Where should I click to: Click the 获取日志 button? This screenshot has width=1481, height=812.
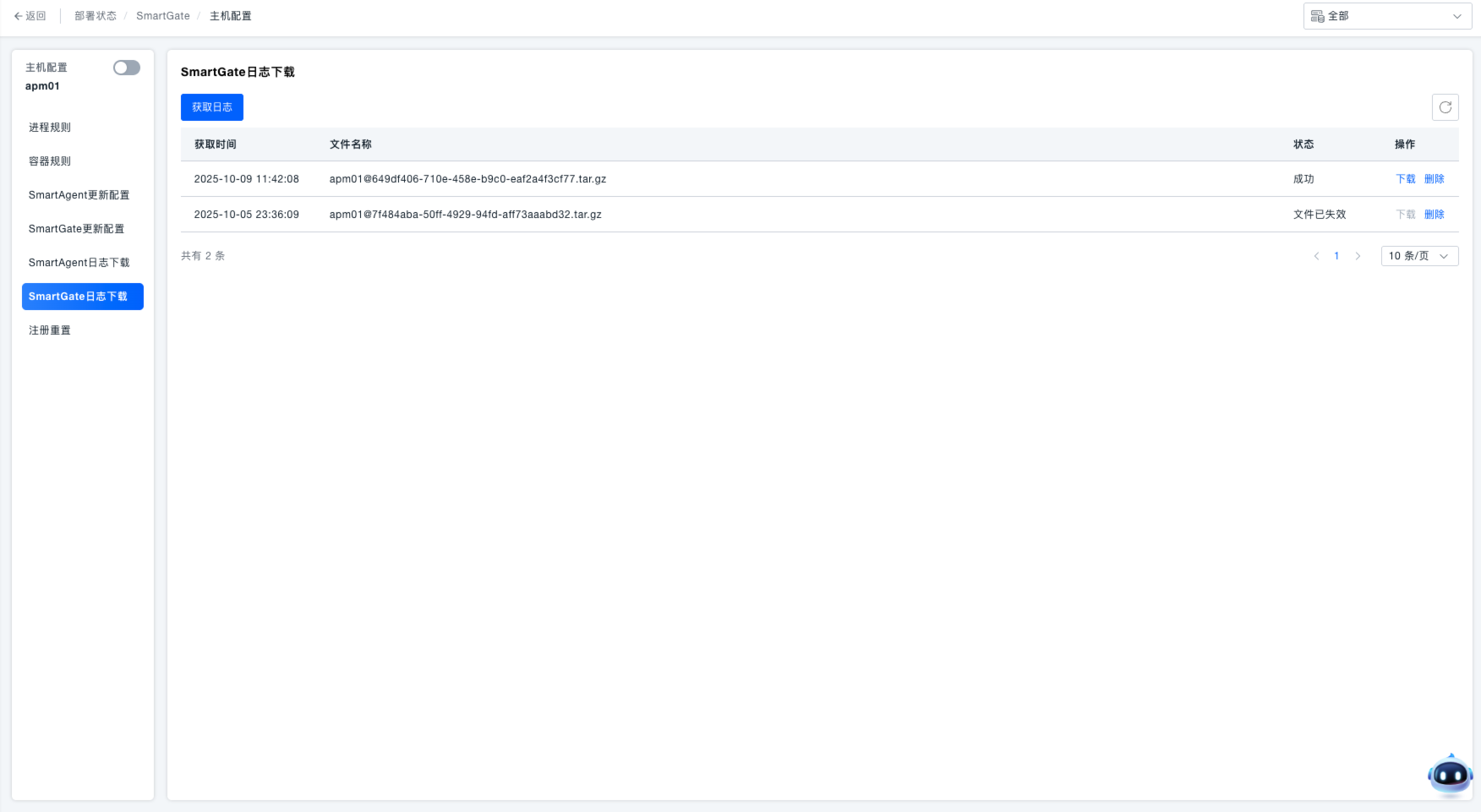(x=212, y=107)
